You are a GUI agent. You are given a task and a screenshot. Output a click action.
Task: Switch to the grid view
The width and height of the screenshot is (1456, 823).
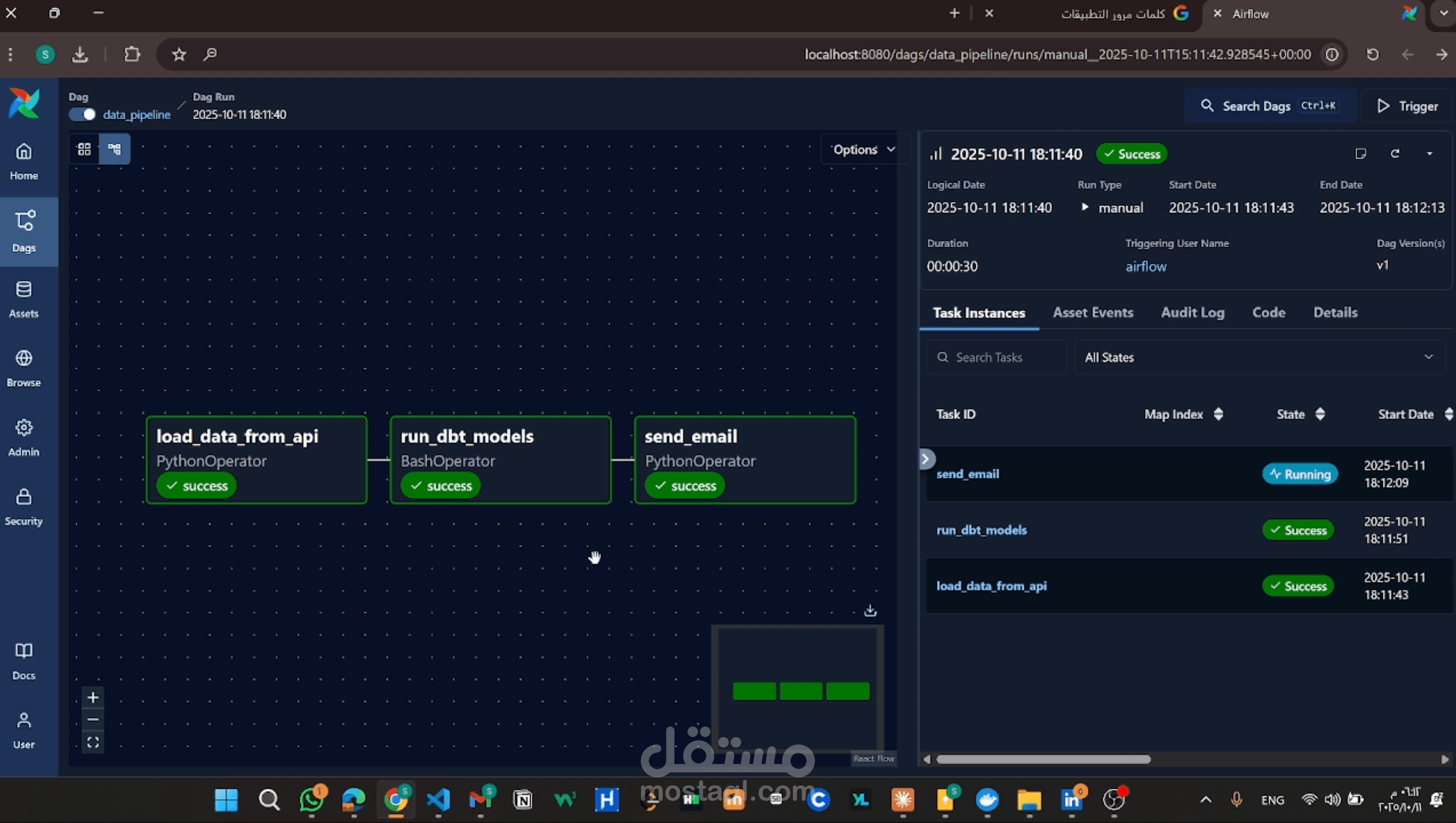click(84, 149)
